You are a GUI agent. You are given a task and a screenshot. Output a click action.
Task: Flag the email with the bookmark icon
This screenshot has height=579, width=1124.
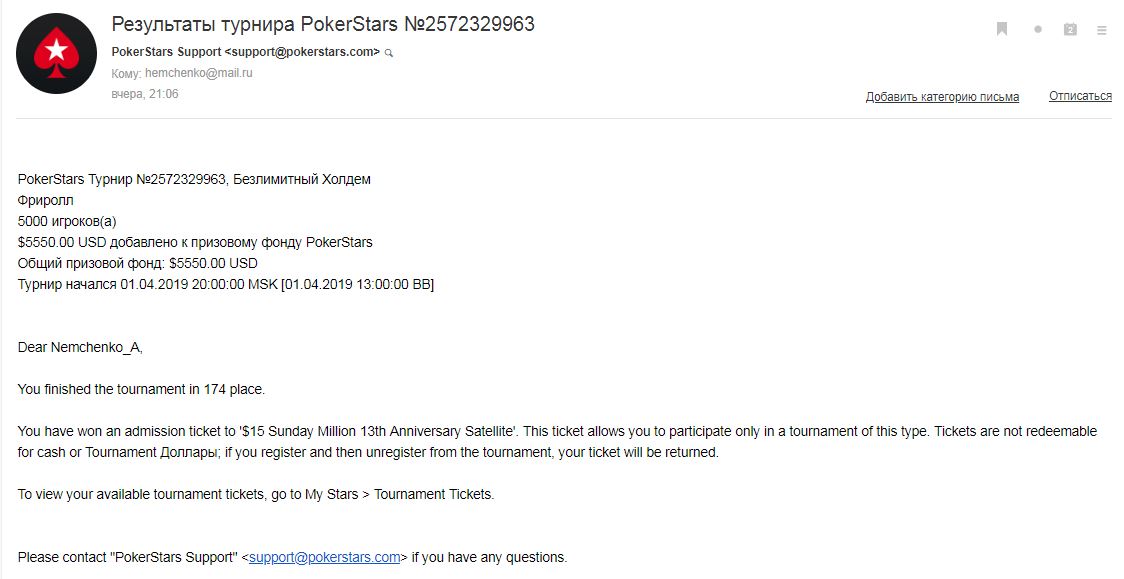pyautogui.click(x=1002, y=29)
